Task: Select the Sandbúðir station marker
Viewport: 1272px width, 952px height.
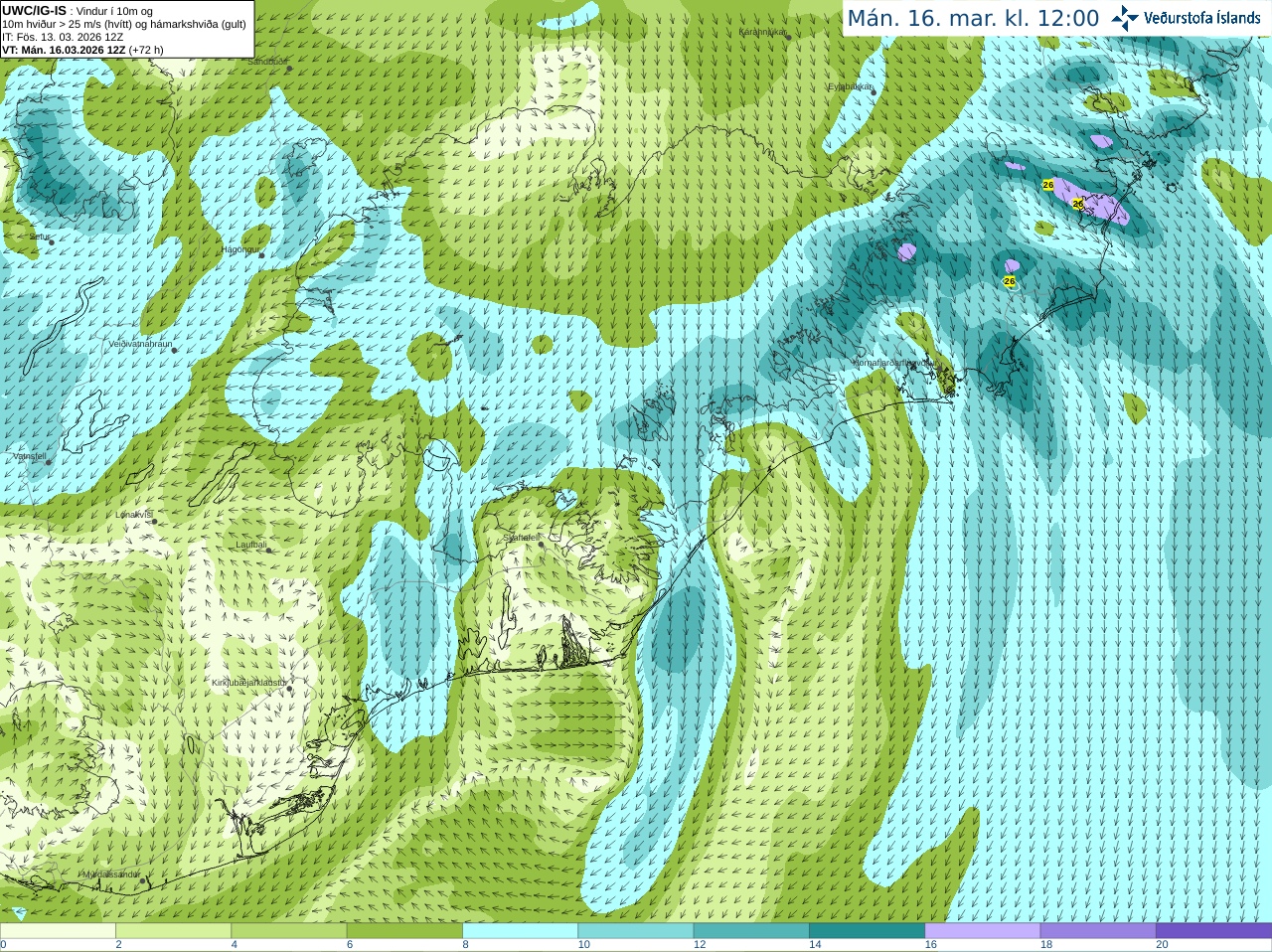Action: click(x=289, y=69)
